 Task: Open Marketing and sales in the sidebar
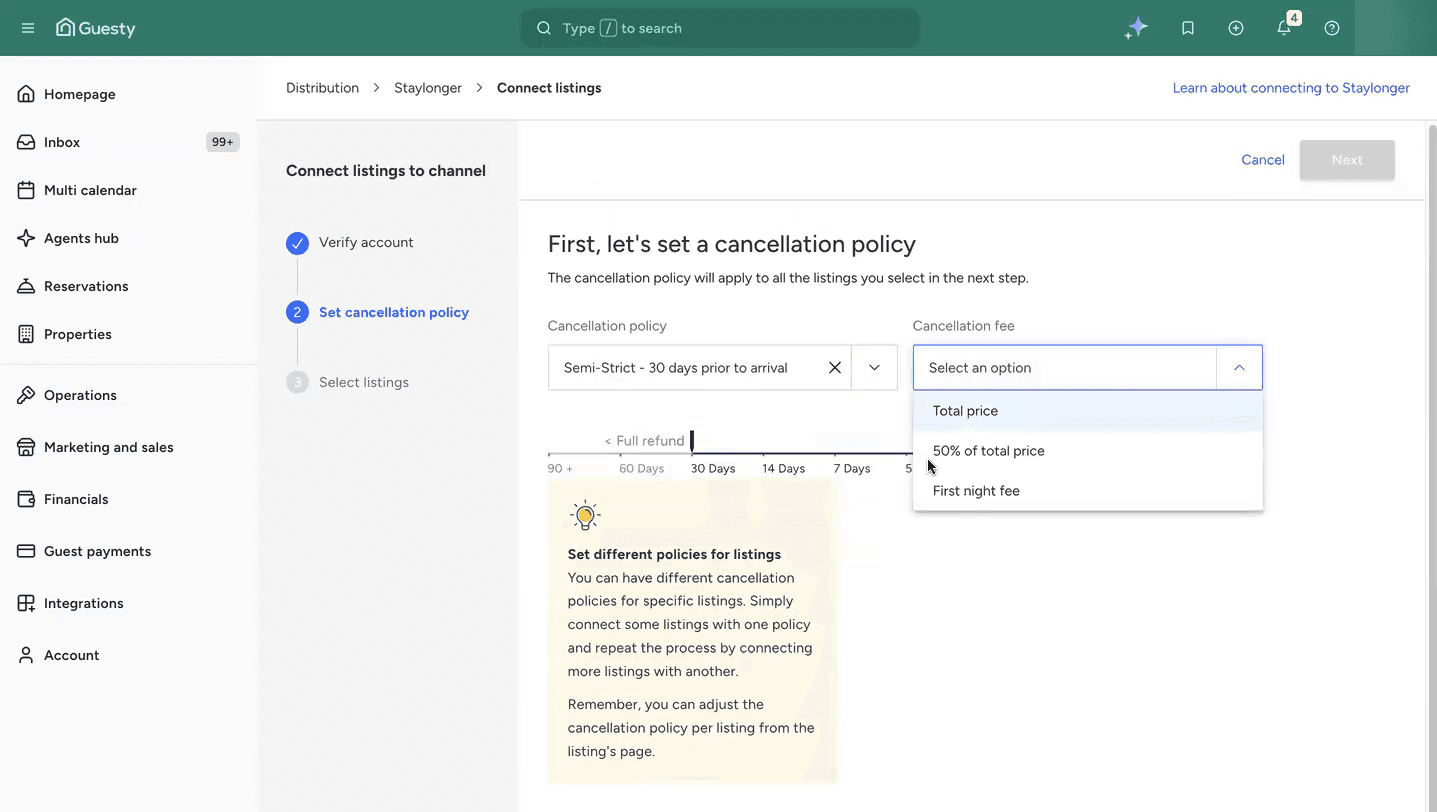click(x=109, y=447)
